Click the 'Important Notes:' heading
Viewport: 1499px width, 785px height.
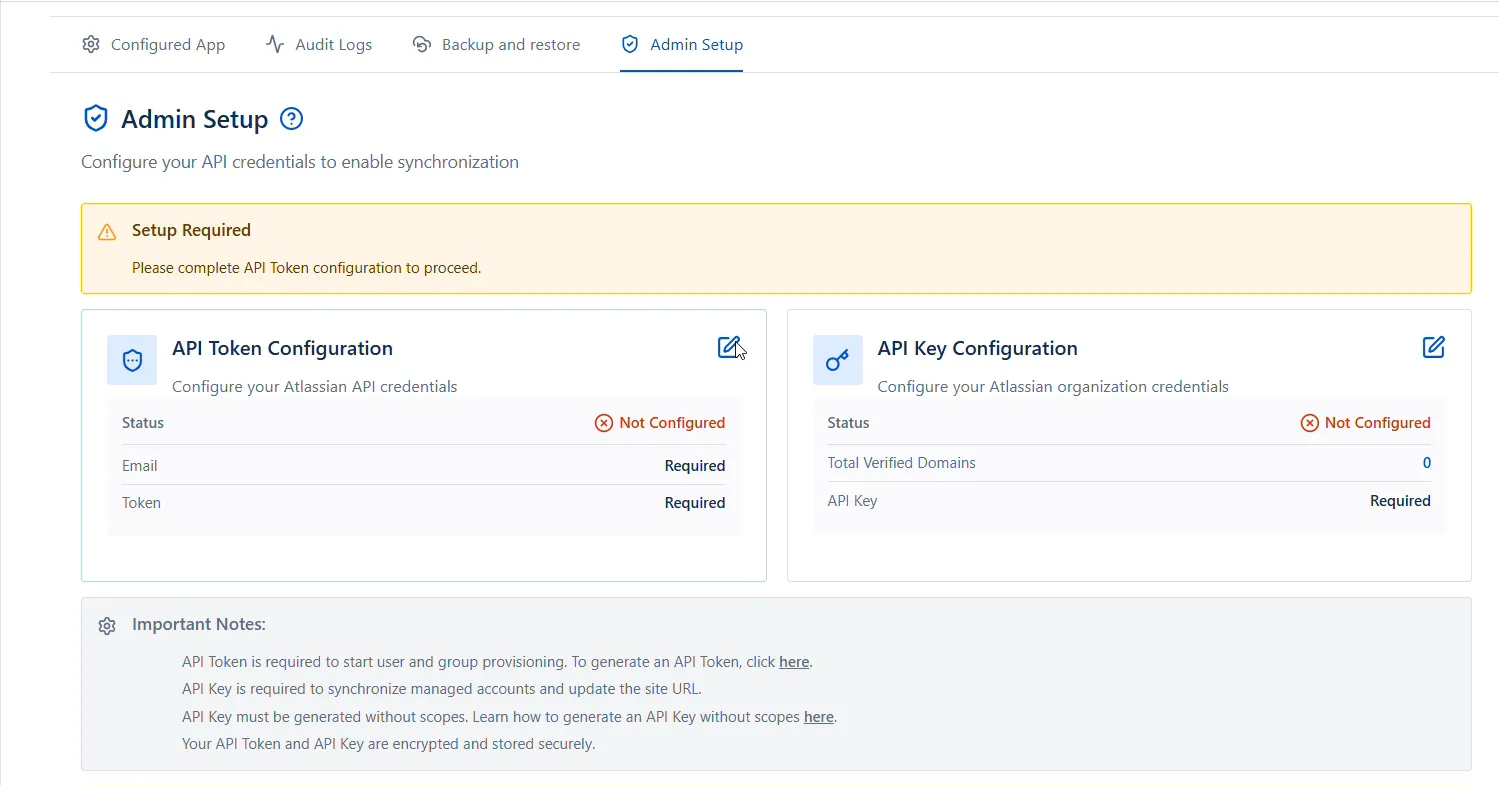coord(199,624)
